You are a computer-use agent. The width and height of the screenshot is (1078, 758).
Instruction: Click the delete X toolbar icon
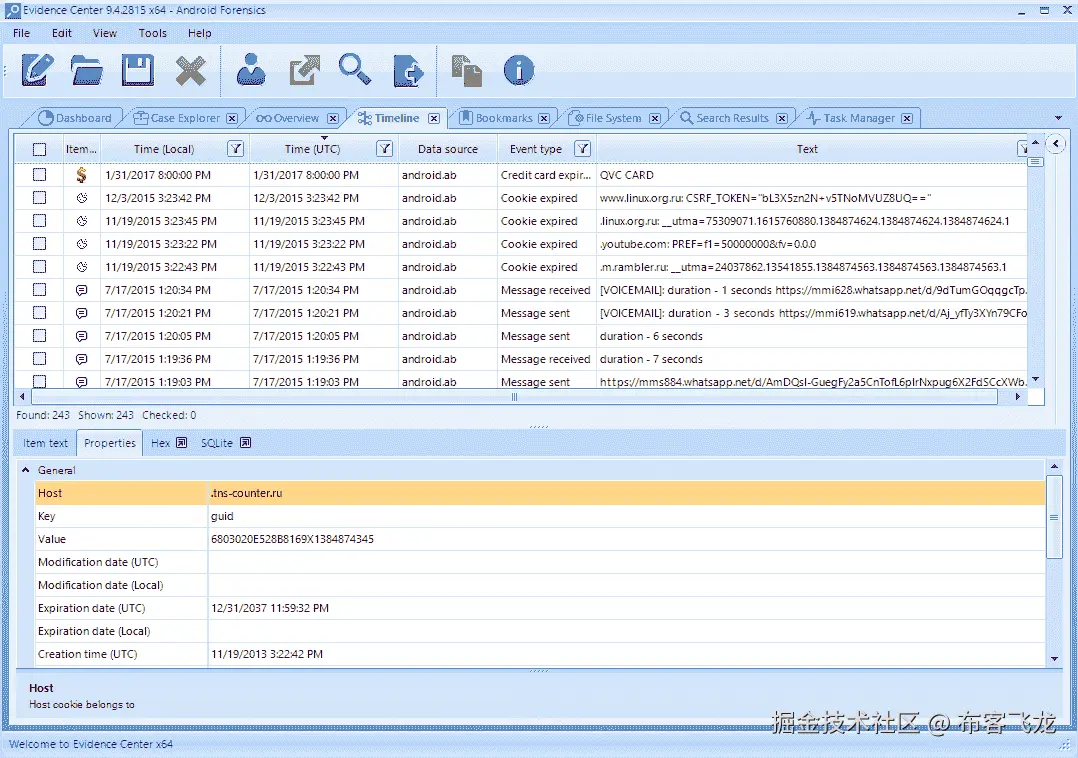pyautogui.click(x=190, y=70)
